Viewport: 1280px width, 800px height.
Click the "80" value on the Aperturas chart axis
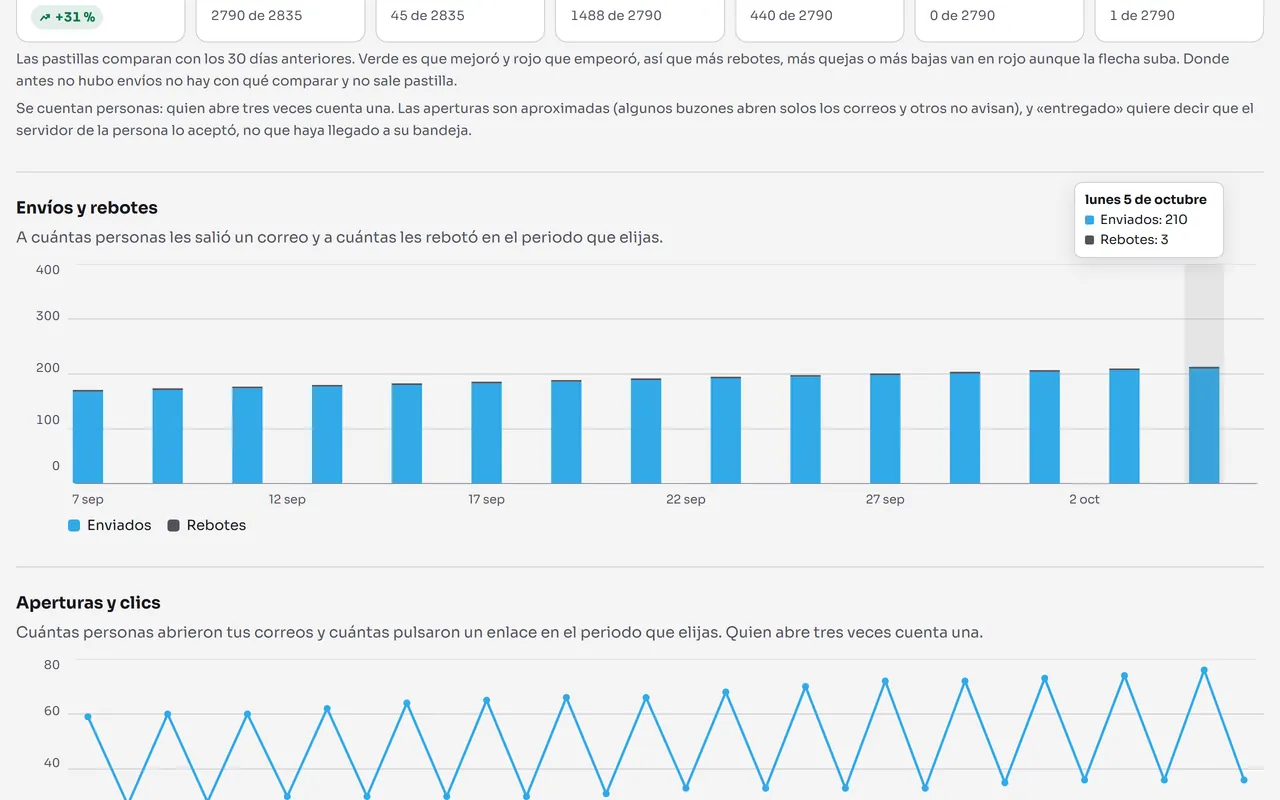[x=52, y=665]
